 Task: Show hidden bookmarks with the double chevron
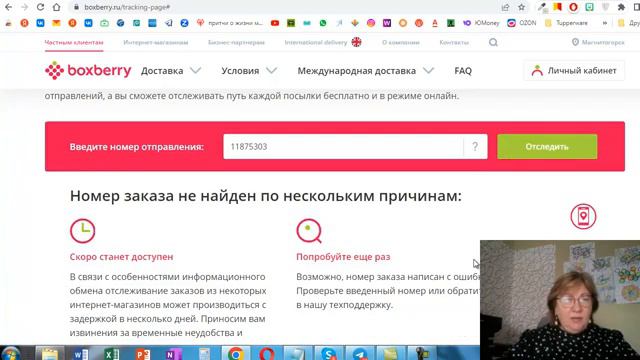point(604,23)
